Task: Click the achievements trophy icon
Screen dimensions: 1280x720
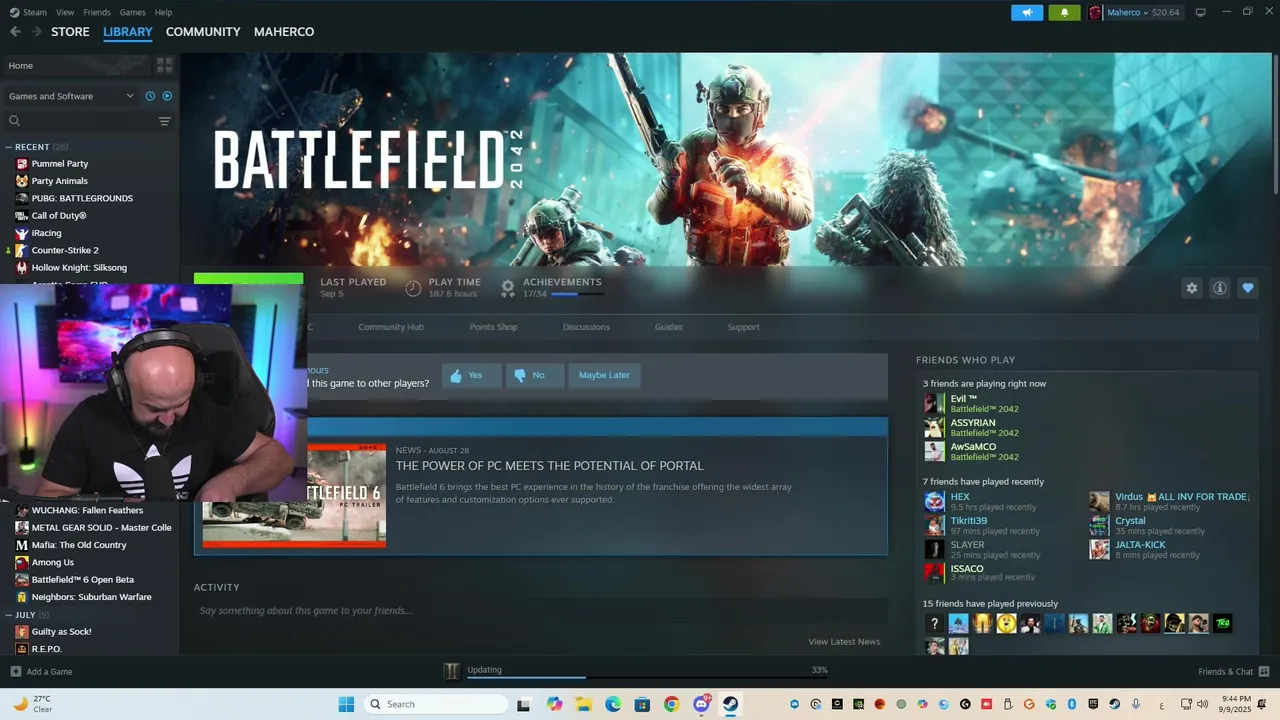Action: coord(508,288)
